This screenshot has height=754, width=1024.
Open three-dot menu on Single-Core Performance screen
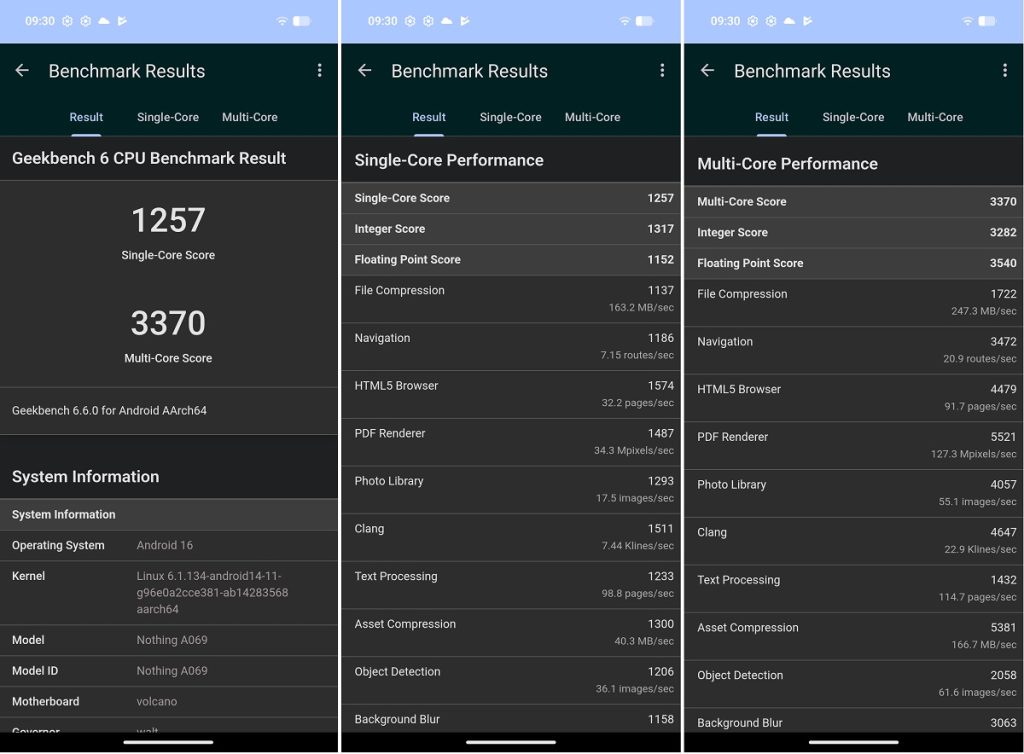662,70
